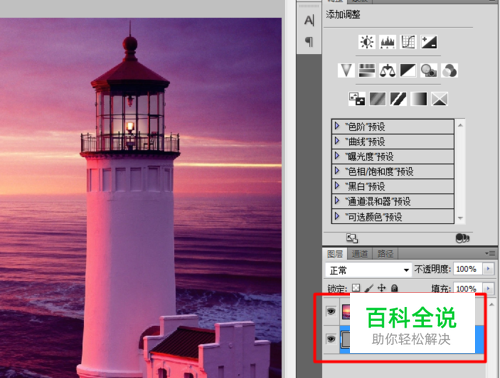Viewport: 500px width, 378px height.
Task: Hide the selected bottom layer's eye
Action: pyautogui.click(x=331, y=339)
